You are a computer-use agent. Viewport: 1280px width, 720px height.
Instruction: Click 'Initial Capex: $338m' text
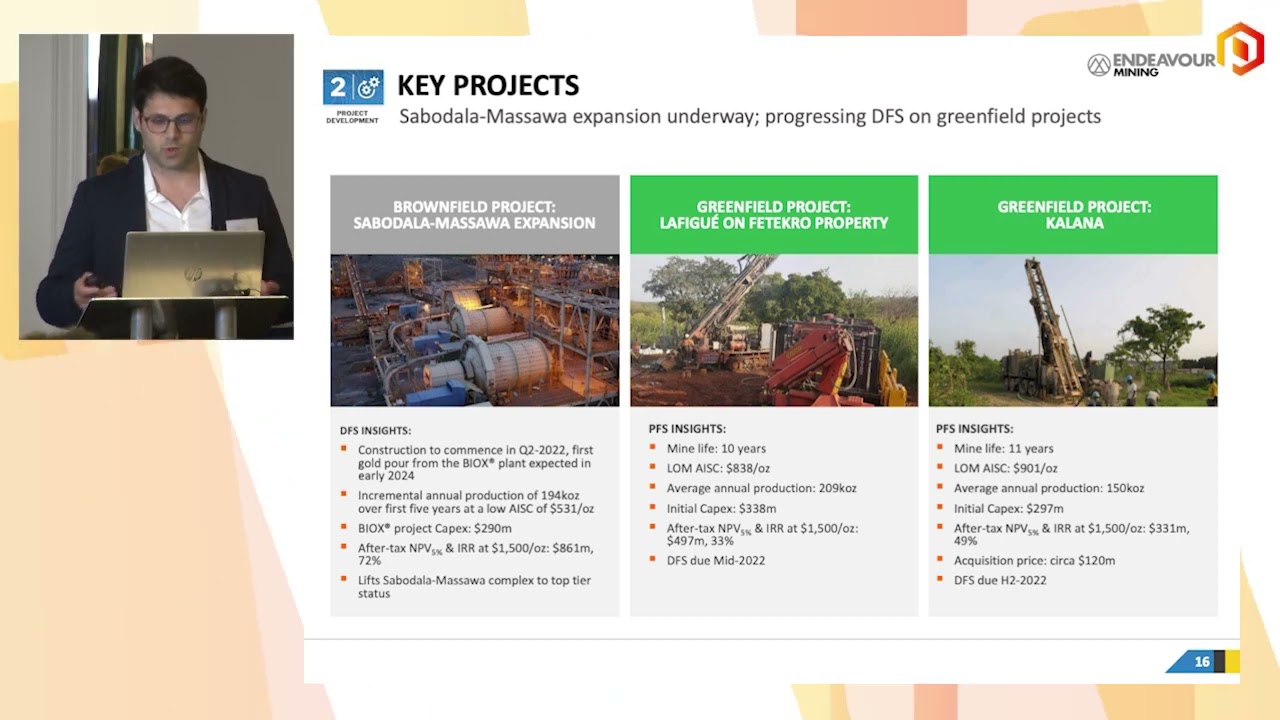(x=721, y=509)
